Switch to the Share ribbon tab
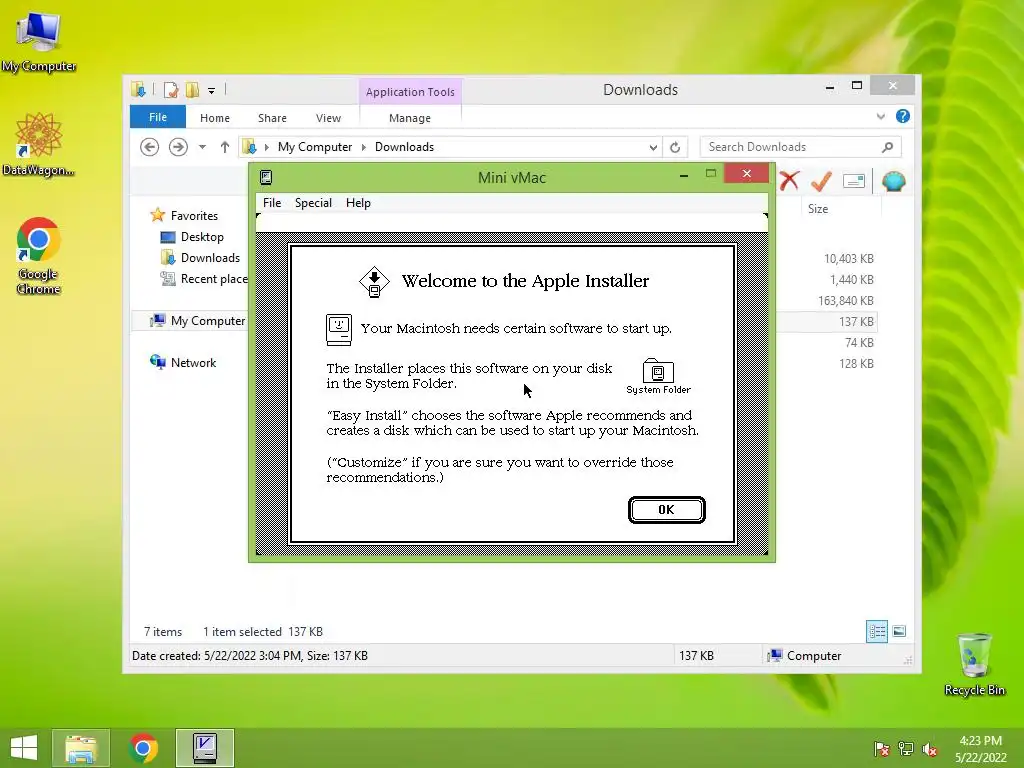The height and width of the screenshot is (768, 1024). (272, 118)
